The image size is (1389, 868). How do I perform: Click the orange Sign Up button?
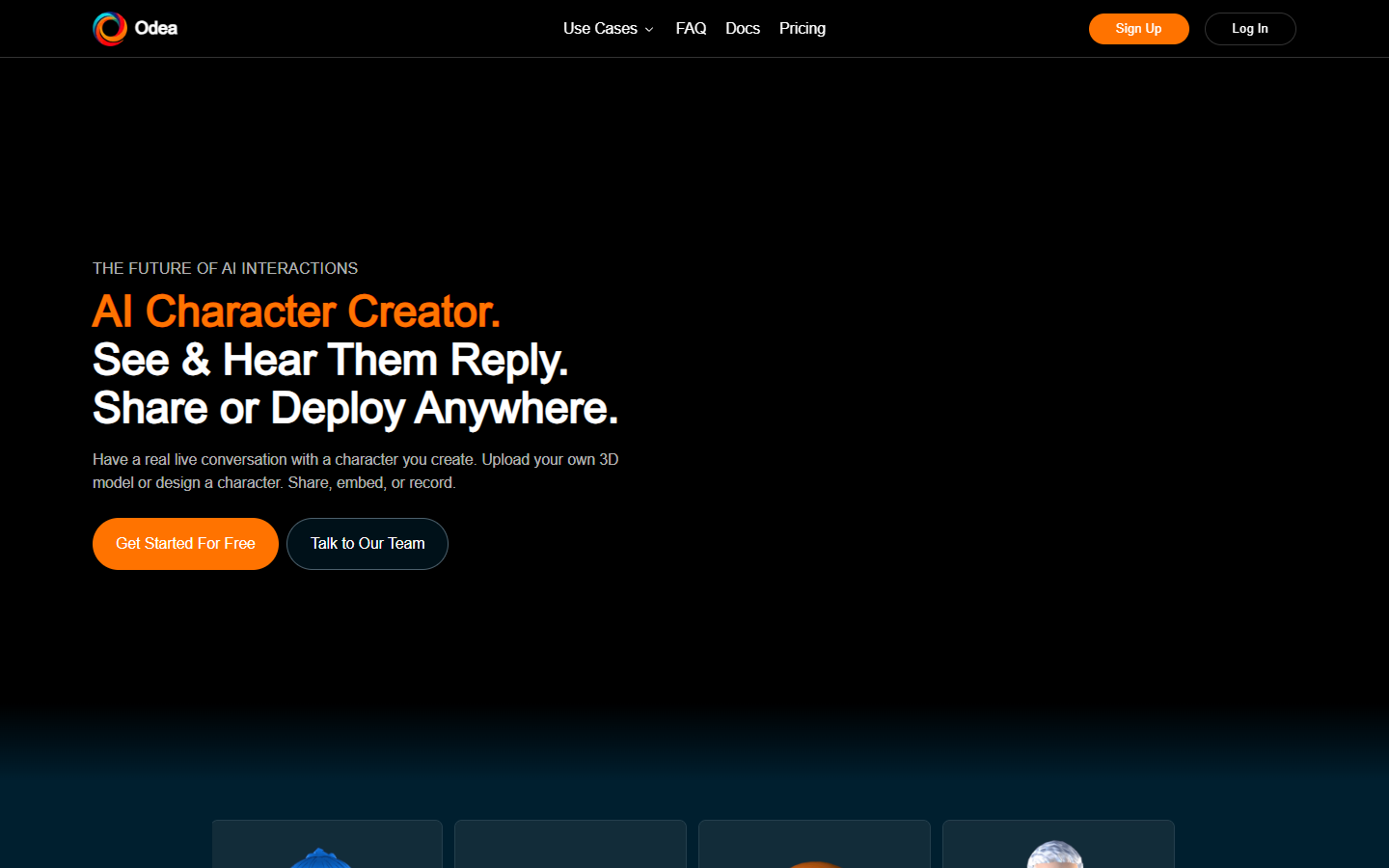click(1138, 29)
